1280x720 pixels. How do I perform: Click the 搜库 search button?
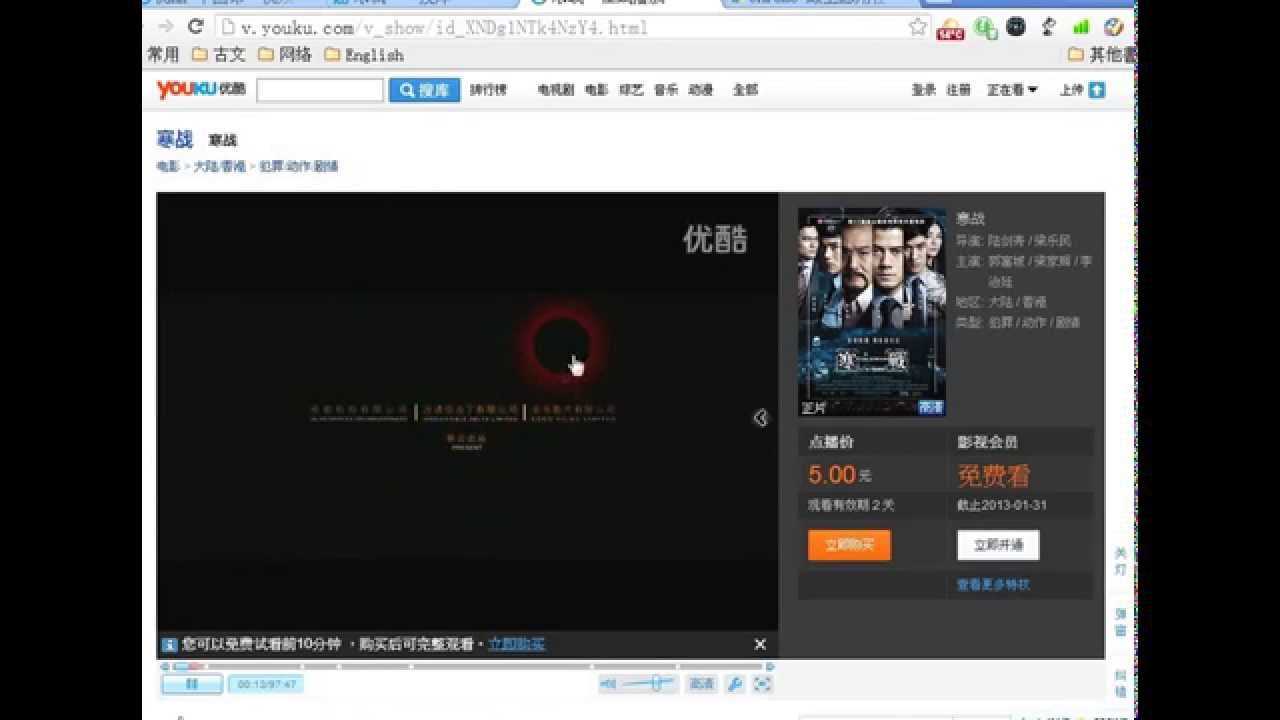coord(425,90)
